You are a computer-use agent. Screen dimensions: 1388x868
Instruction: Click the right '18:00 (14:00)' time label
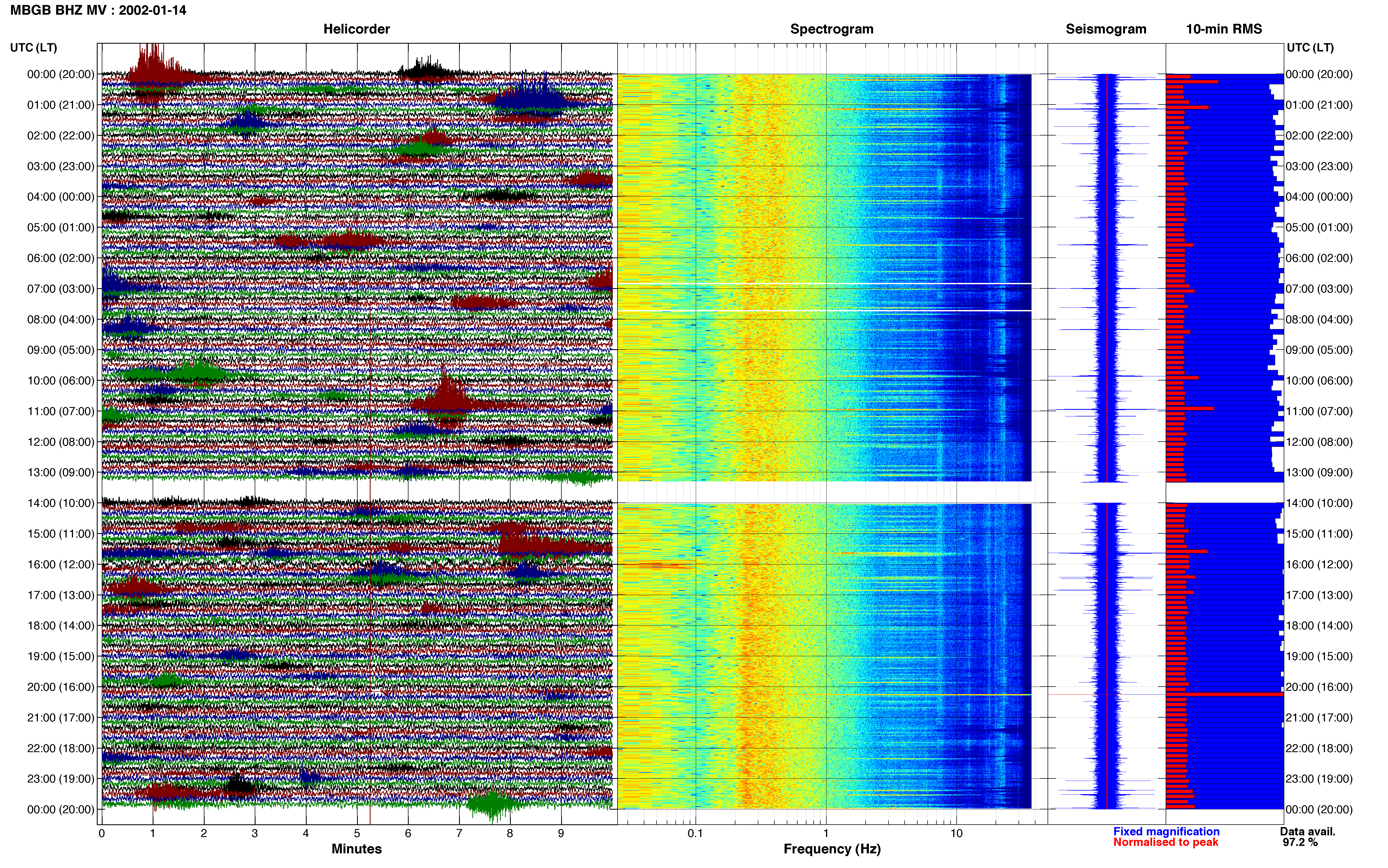[x=1319, y=626]
